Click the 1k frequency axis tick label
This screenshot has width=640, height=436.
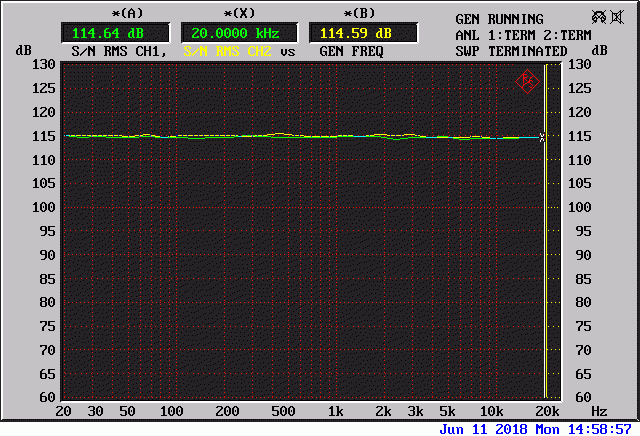click(336, 411)
